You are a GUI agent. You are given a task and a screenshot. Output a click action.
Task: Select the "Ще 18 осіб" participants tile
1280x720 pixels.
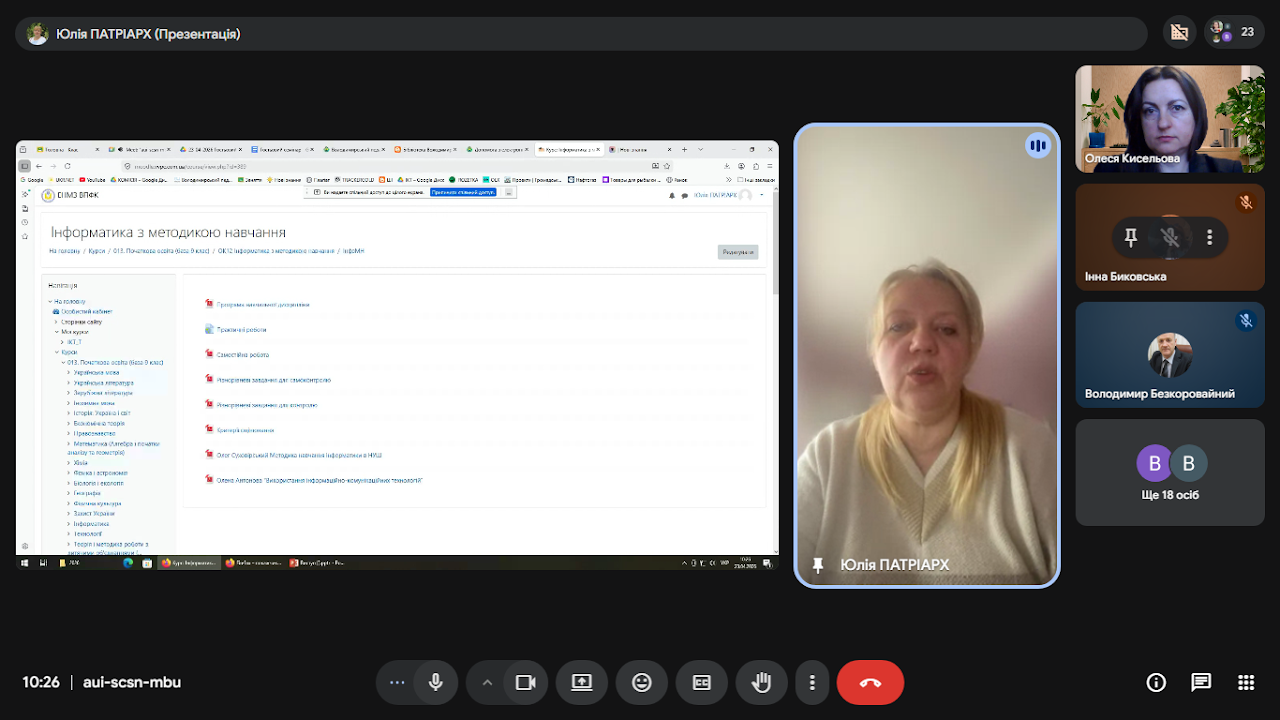click(1170, 472)
